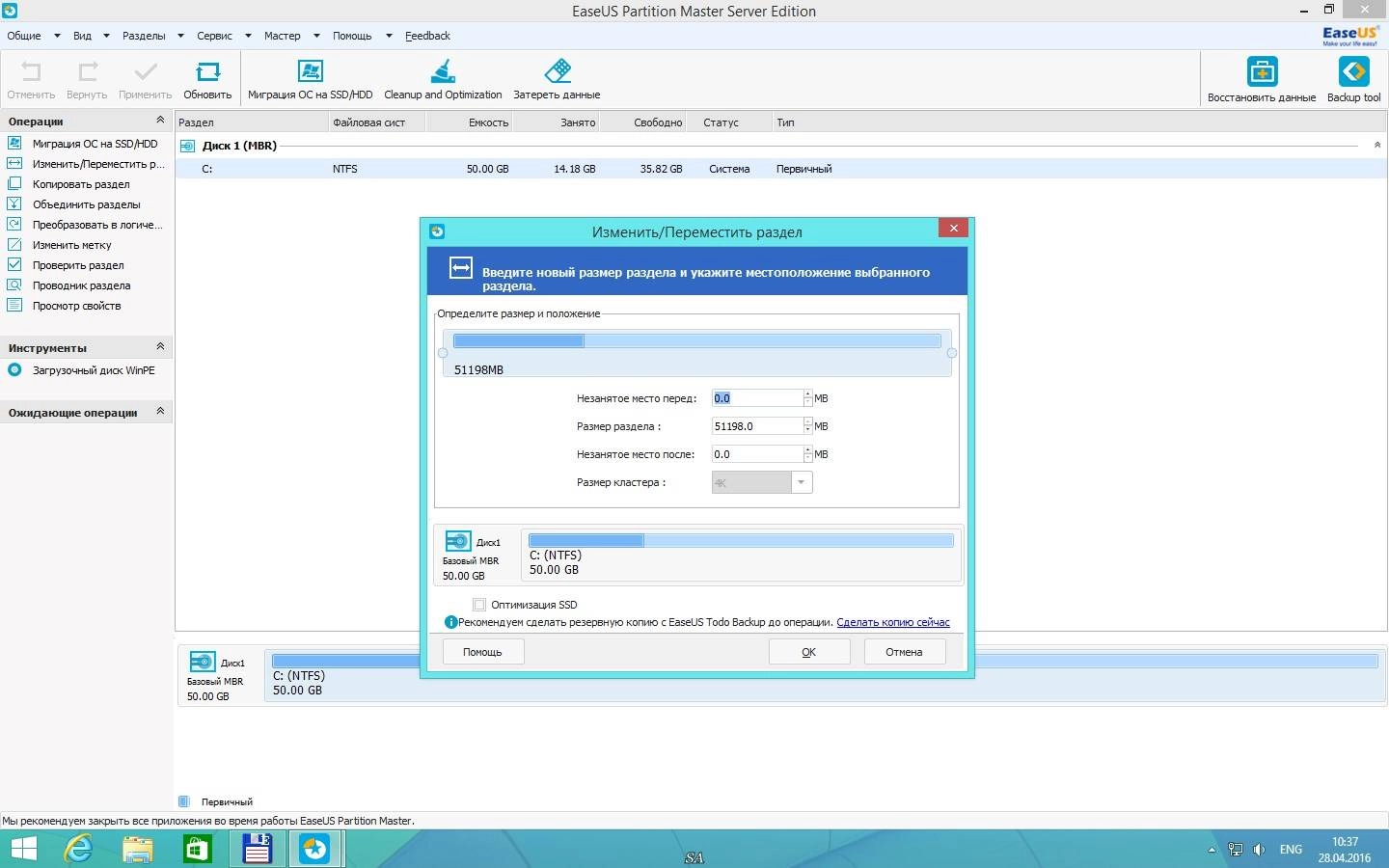Open the Вид menu
Viewport: 1389px width, 868px height.
tap(83, 36)
